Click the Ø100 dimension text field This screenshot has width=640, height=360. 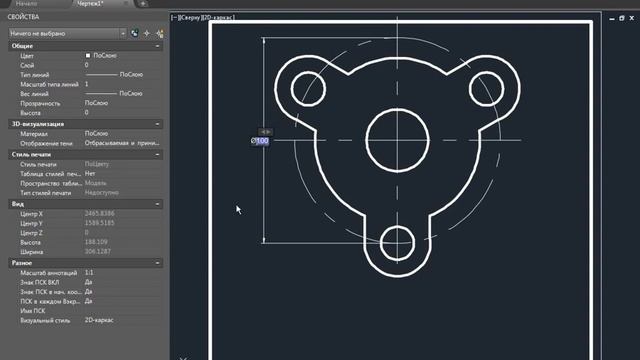[260, 141]
